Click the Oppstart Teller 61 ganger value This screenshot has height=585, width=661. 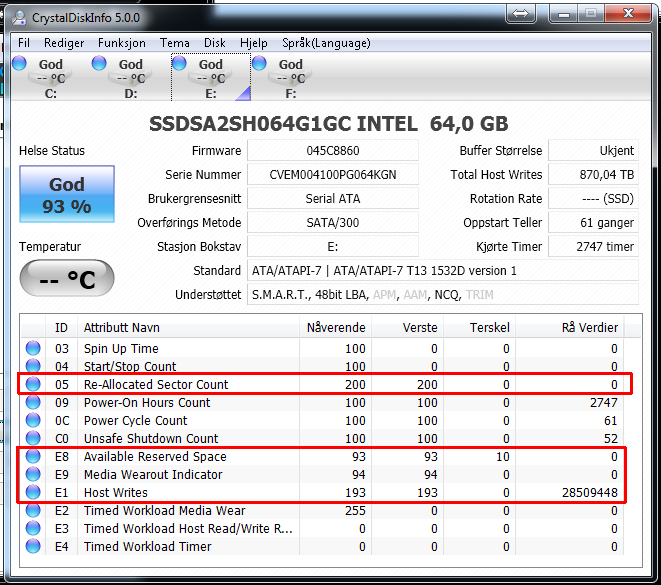(594, 223)
